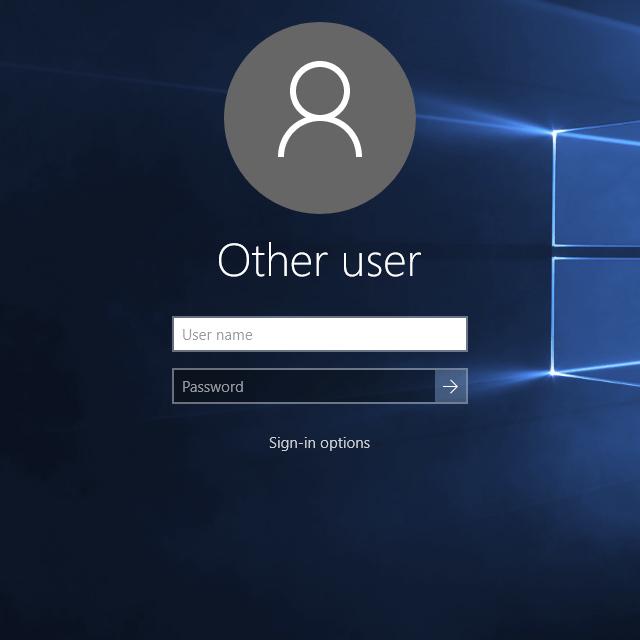The image size is (640, 640).
Task: Focus the User name text field
Action: (319, 335)
